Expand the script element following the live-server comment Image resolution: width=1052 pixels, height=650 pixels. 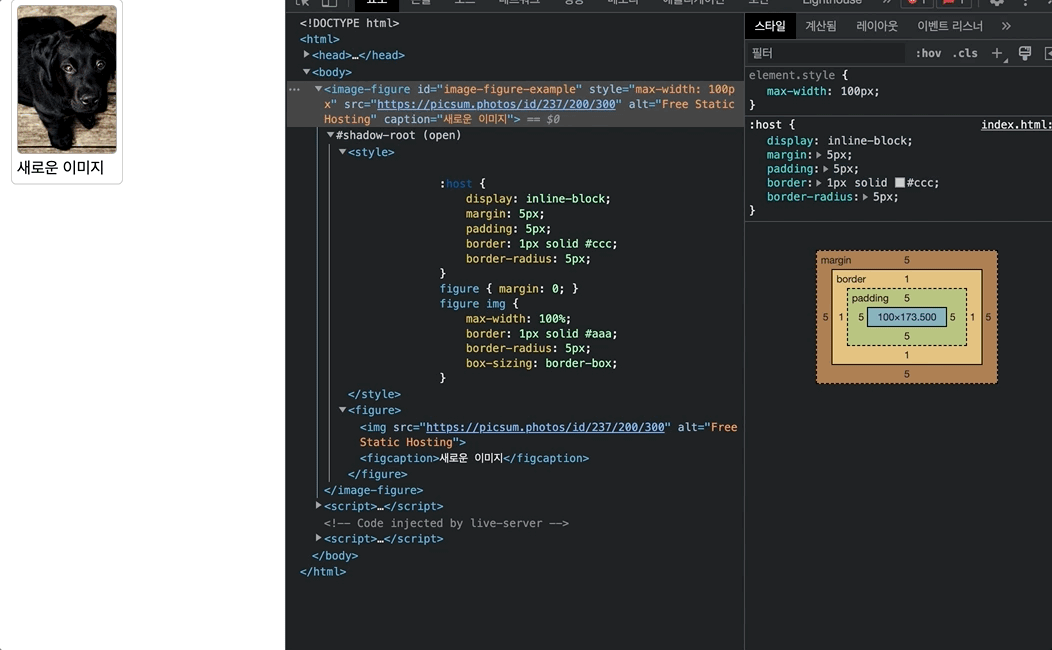coord(318,537)
